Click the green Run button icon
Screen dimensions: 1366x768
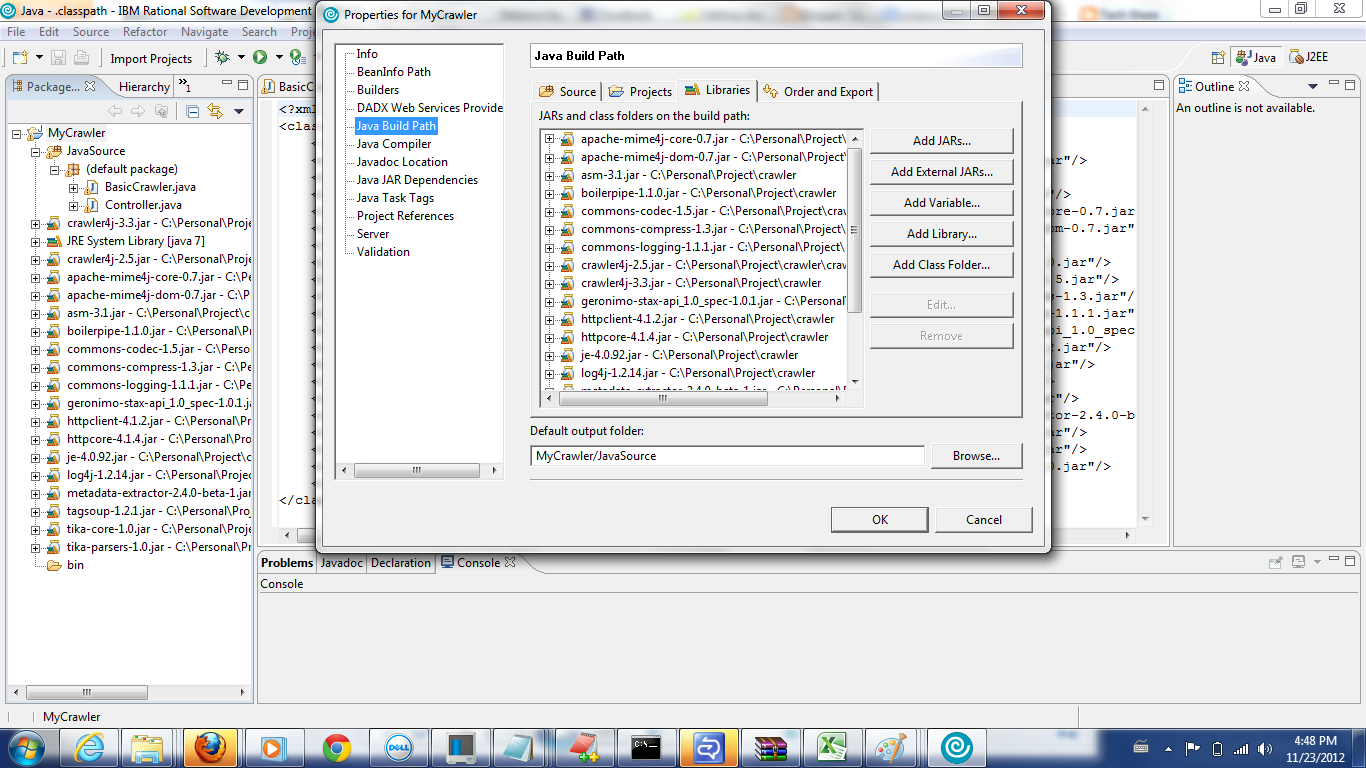(x=260, y=58)
